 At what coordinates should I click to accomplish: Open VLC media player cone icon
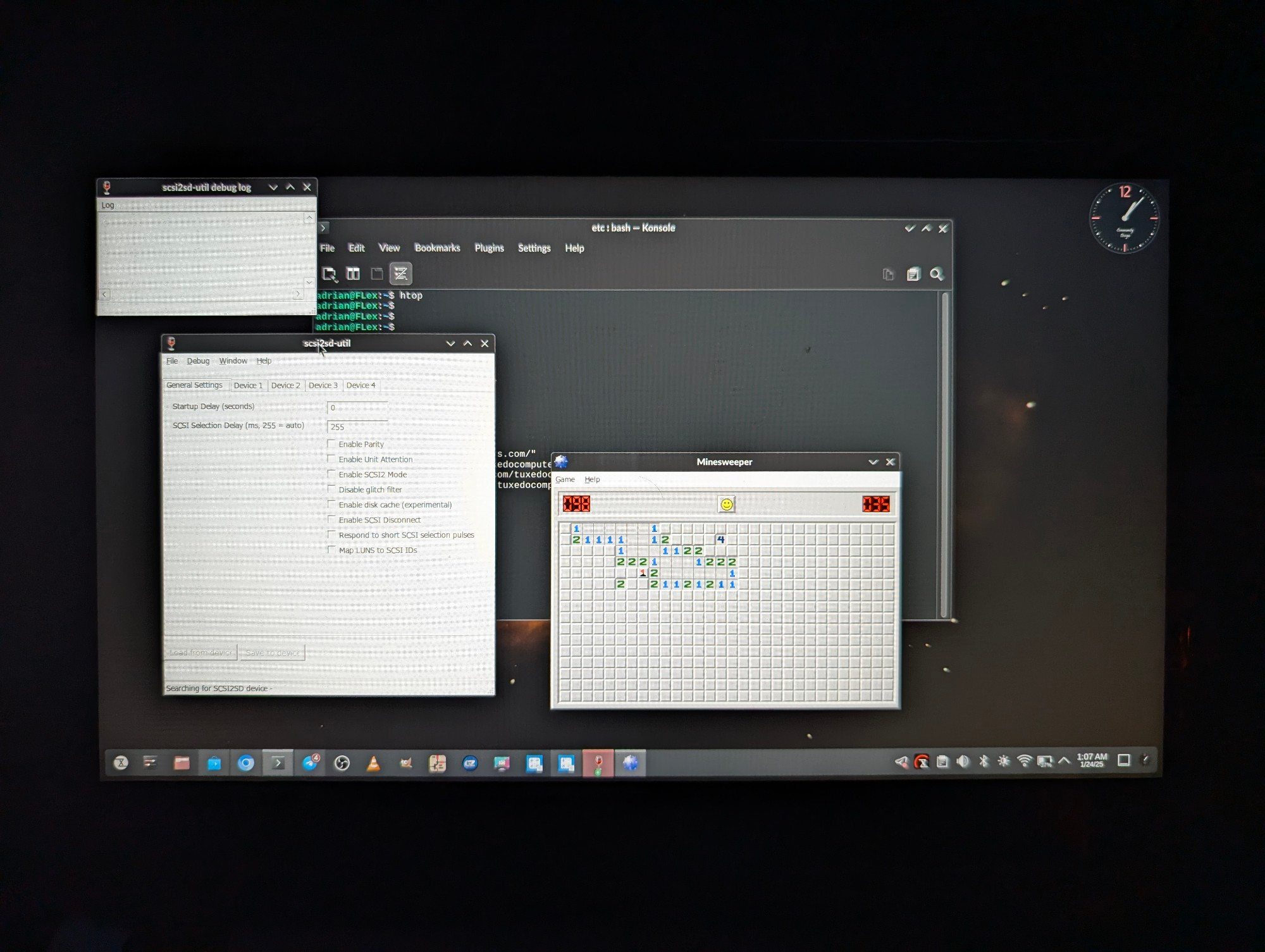(x=374, y=763)
